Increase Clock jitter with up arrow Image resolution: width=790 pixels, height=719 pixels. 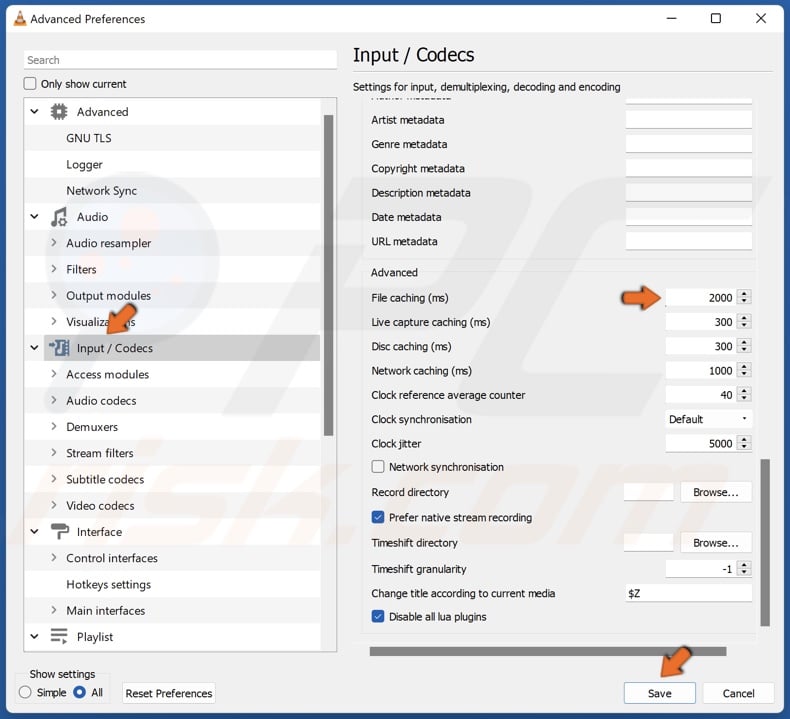pos(744,439)
